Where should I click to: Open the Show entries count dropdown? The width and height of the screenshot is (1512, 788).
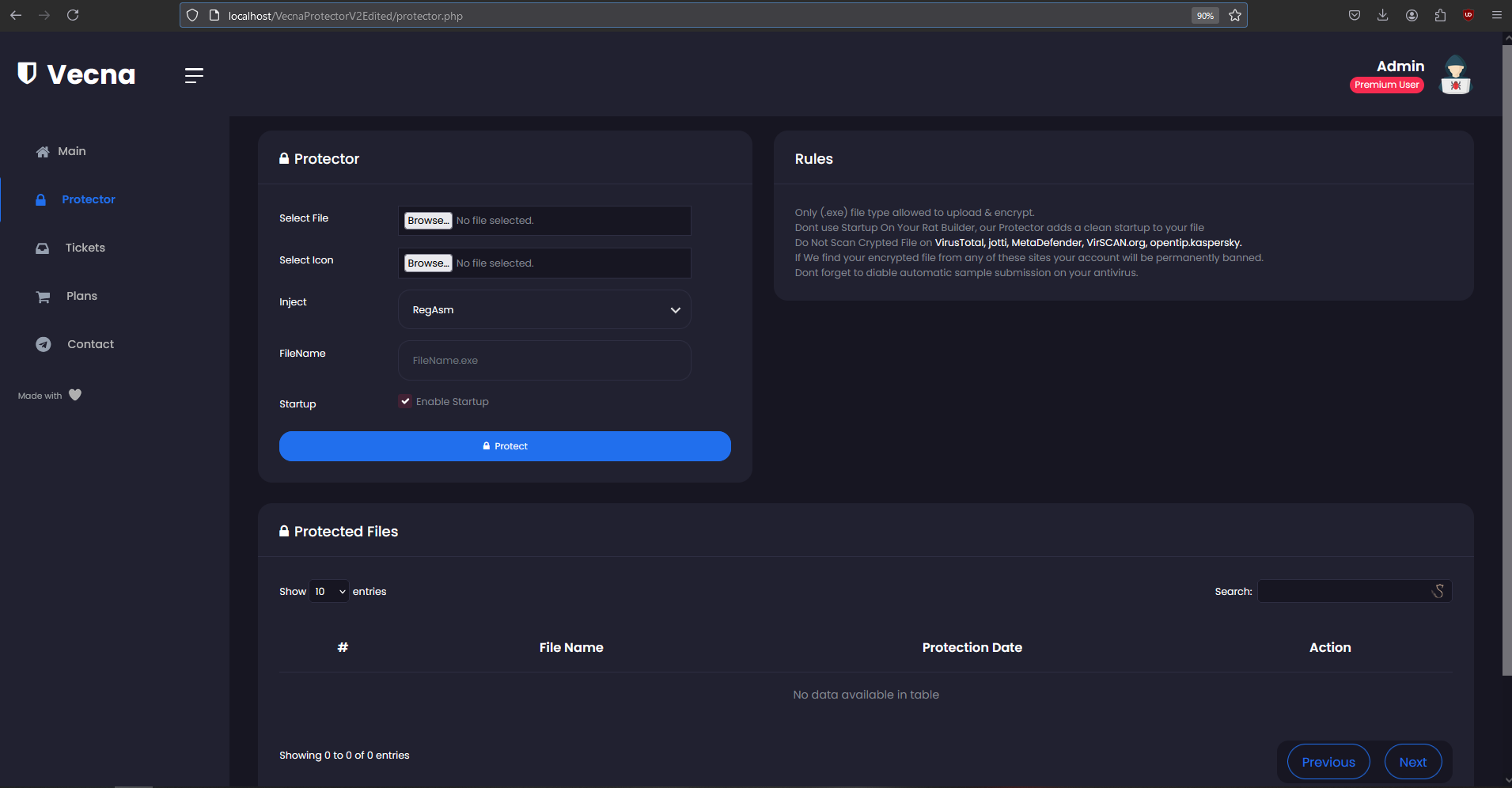coord(329,591)
